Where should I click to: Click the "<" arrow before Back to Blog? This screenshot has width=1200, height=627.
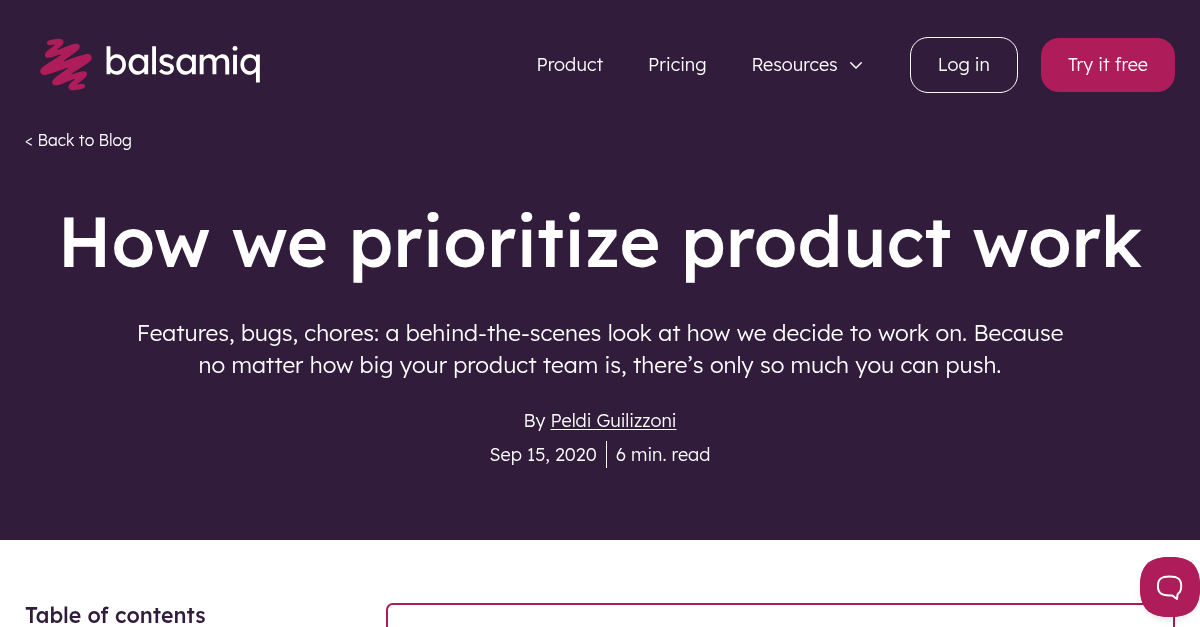tap(29, 140)
